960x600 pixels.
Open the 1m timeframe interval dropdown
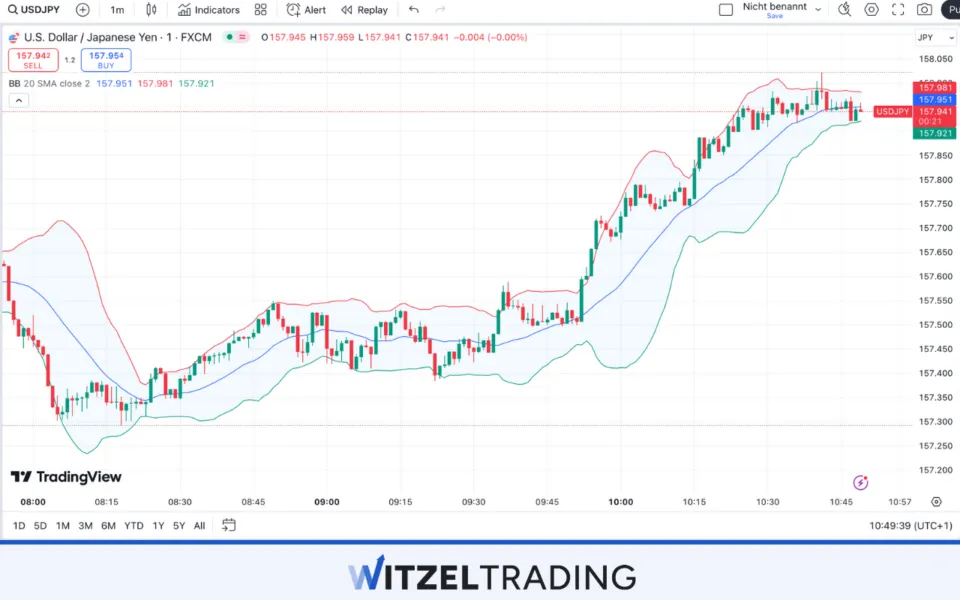pos(117,10)
